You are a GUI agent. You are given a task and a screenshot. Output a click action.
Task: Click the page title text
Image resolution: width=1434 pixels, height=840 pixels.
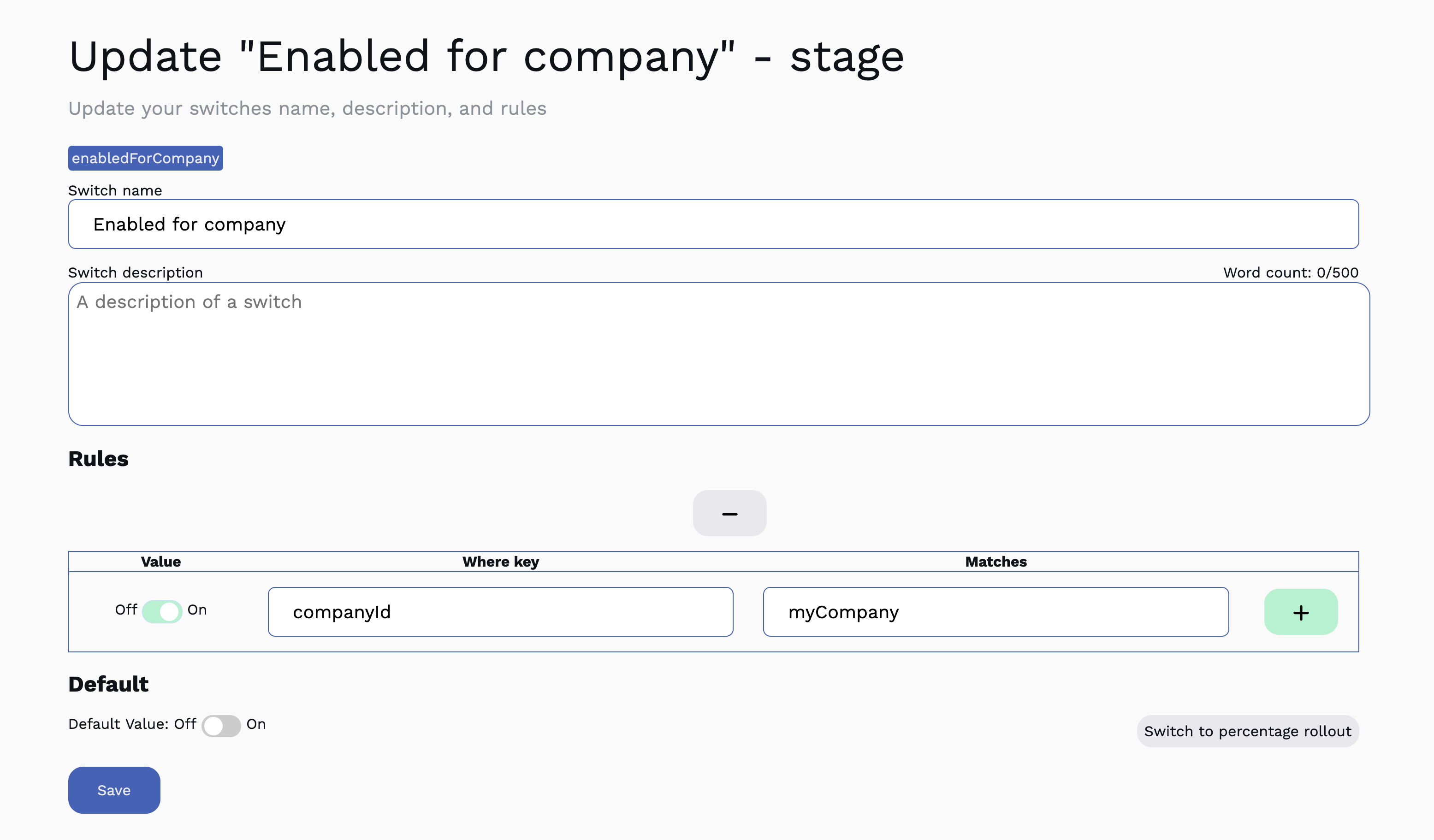point(486,56)
